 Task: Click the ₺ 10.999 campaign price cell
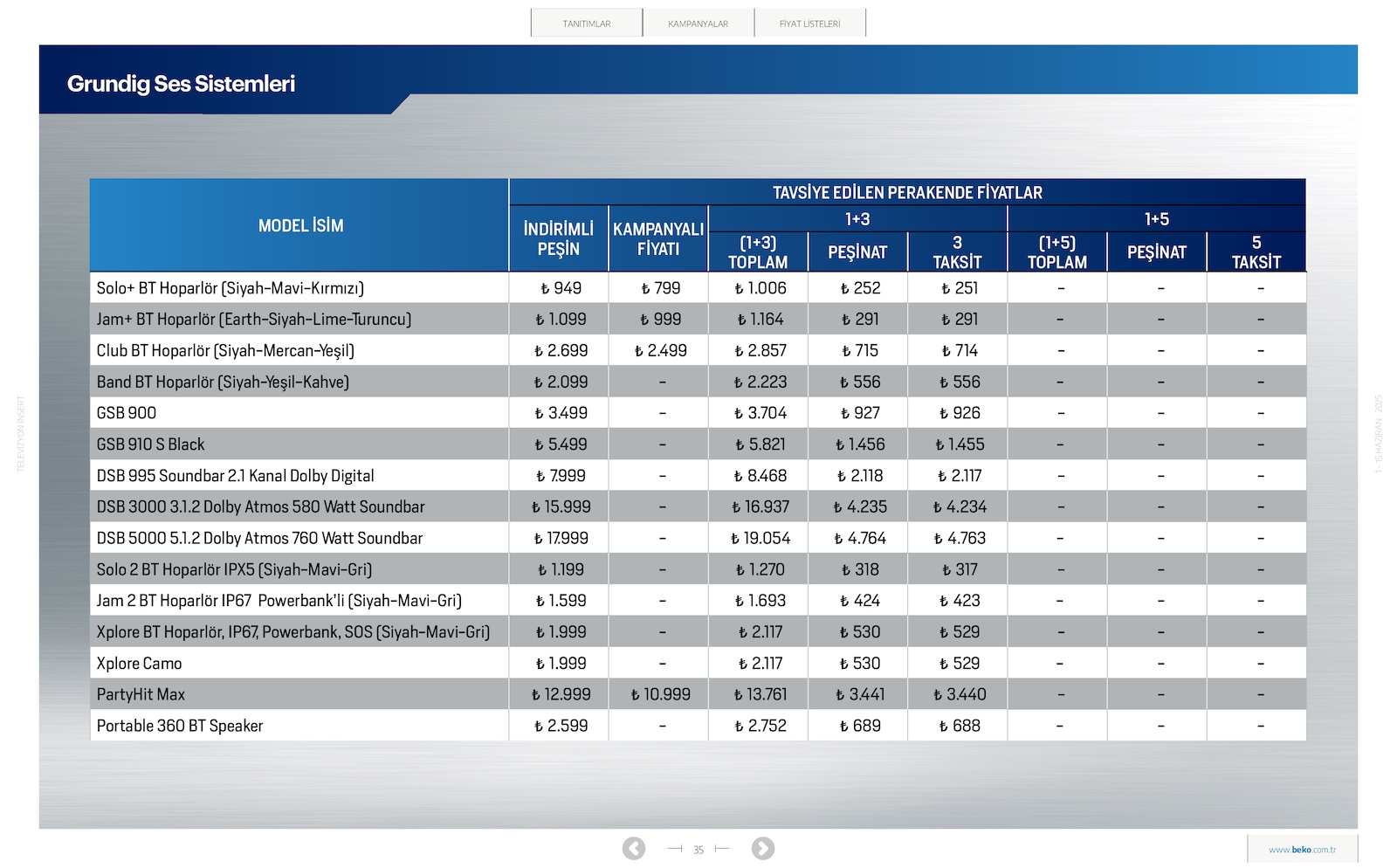(660, 694)
